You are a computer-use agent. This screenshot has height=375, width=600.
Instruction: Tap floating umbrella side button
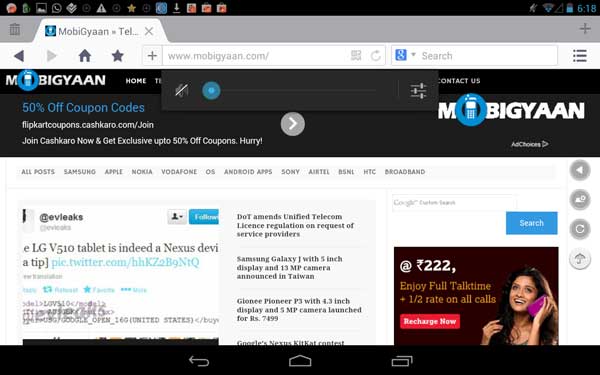[x=580, y=259]
